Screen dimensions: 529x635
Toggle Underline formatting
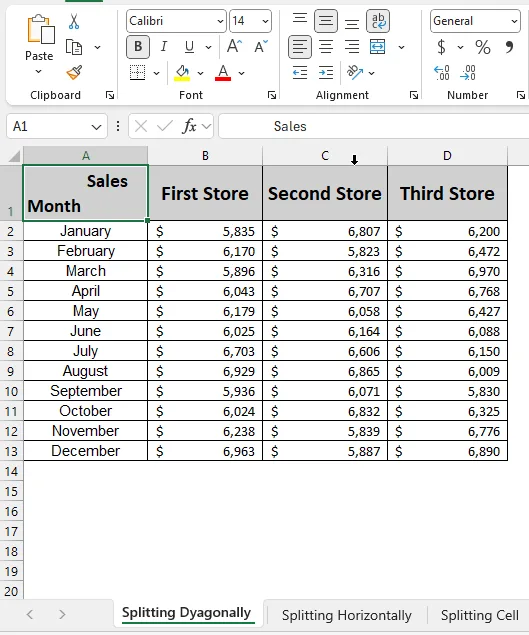[x=189, y=47]
